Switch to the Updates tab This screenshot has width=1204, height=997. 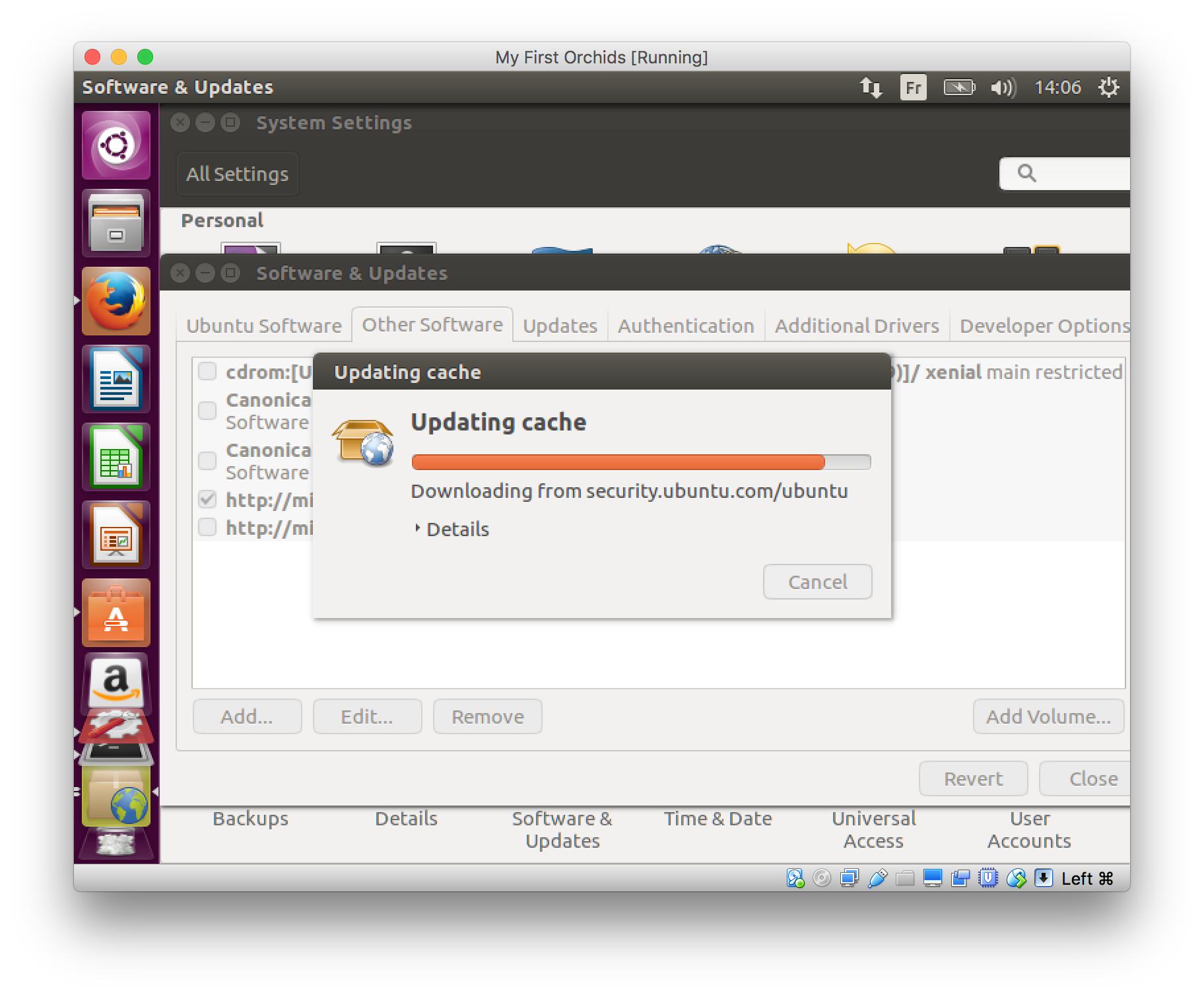[560, 326]
